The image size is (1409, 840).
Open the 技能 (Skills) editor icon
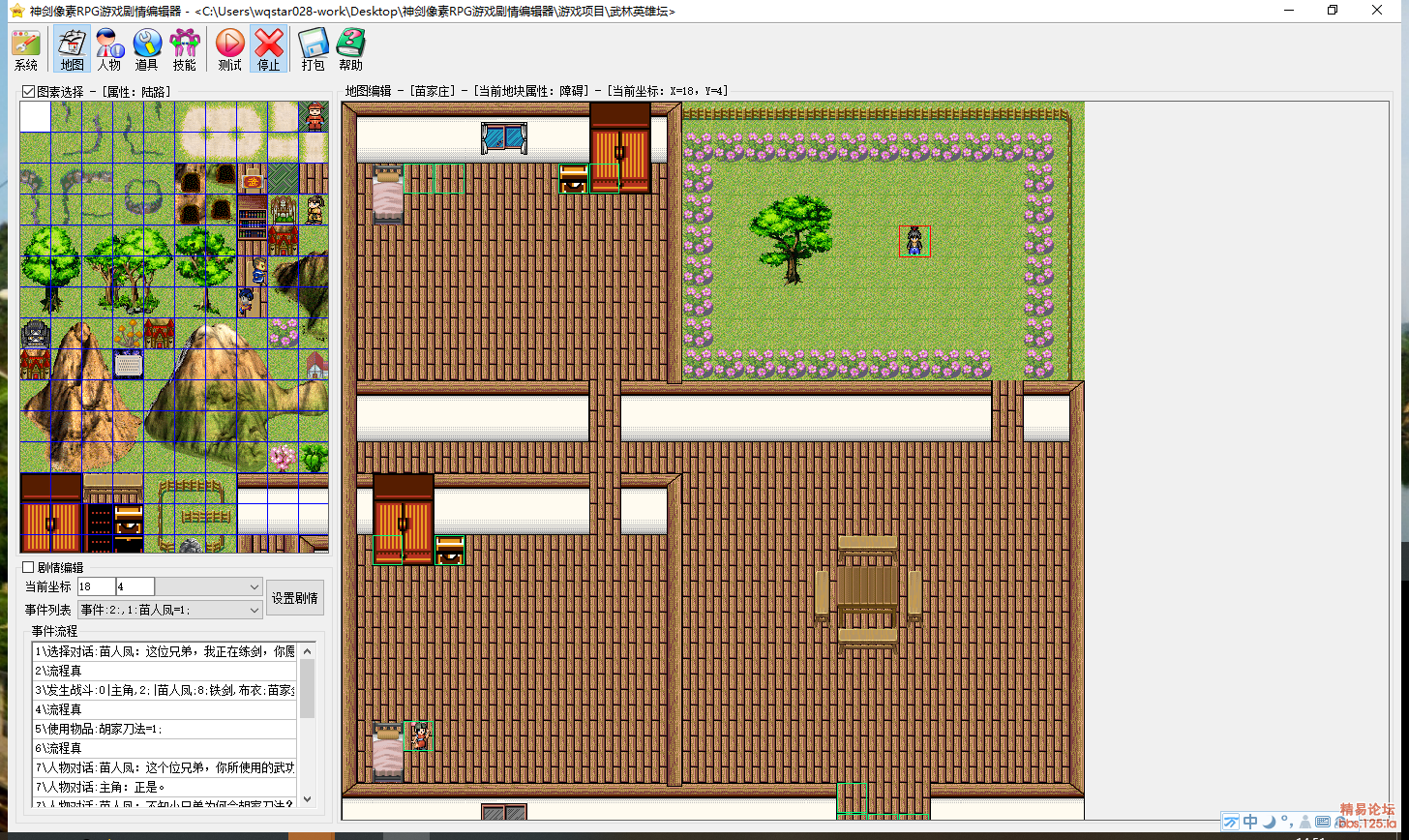click(x=184, y=50)
